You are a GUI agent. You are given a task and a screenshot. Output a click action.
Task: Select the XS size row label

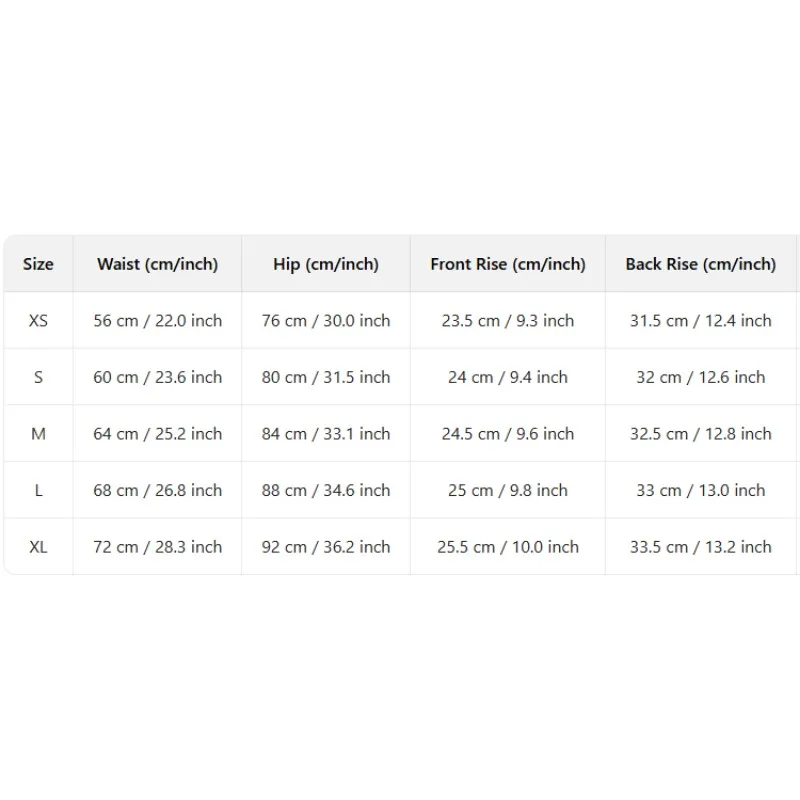pyautogui.click(x=38, y=320)
